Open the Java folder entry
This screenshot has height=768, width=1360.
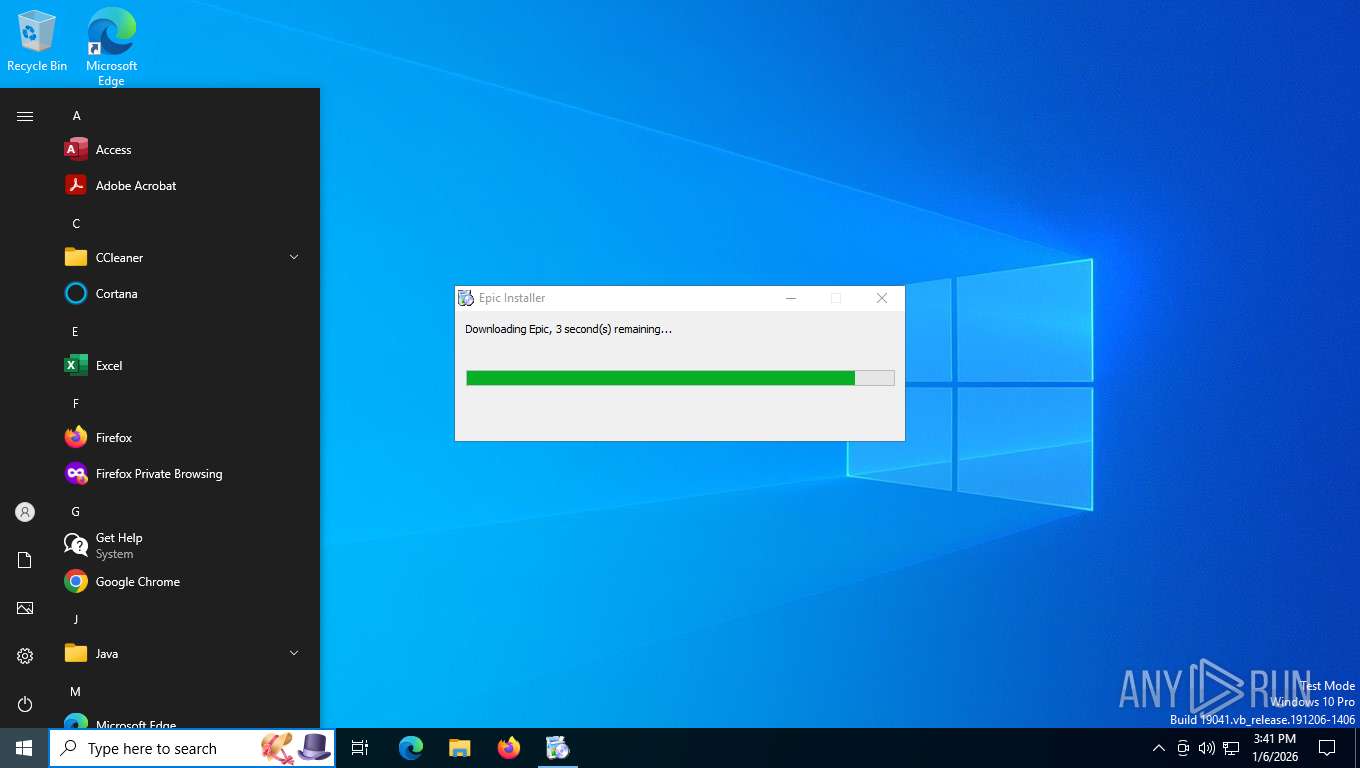click(x=185, y=654)
